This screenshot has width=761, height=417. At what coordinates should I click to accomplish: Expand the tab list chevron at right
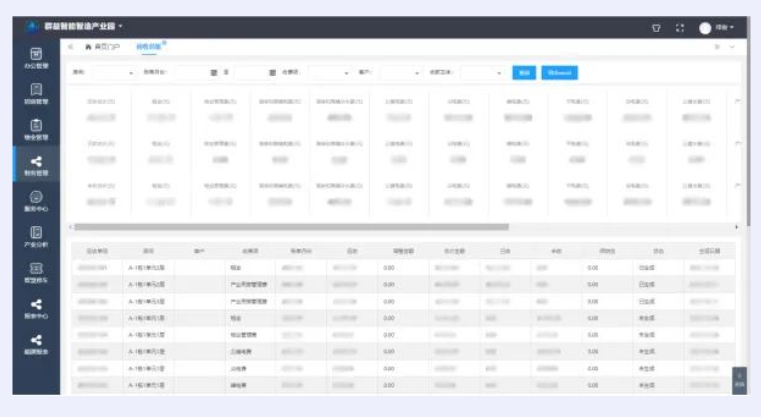tap(732, 47)
